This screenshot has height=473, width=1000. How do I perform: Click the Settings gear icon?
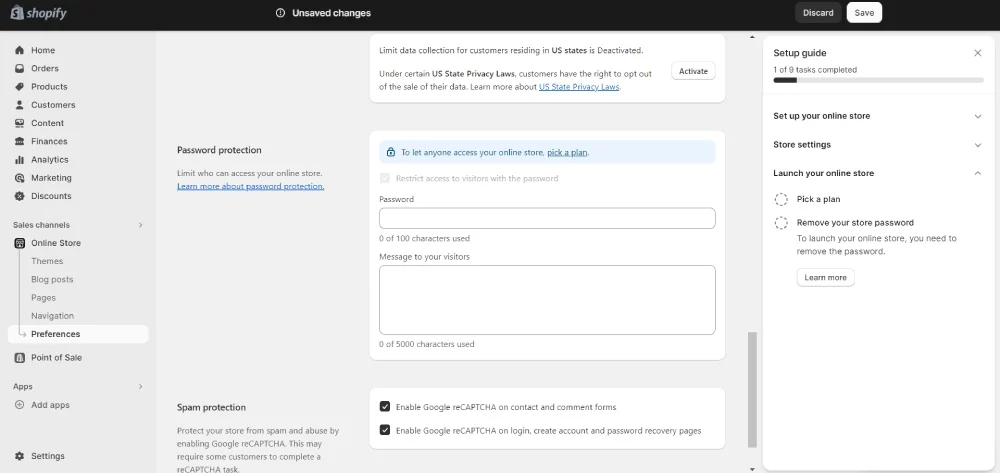pyautogui.click(x=20, y=456)
